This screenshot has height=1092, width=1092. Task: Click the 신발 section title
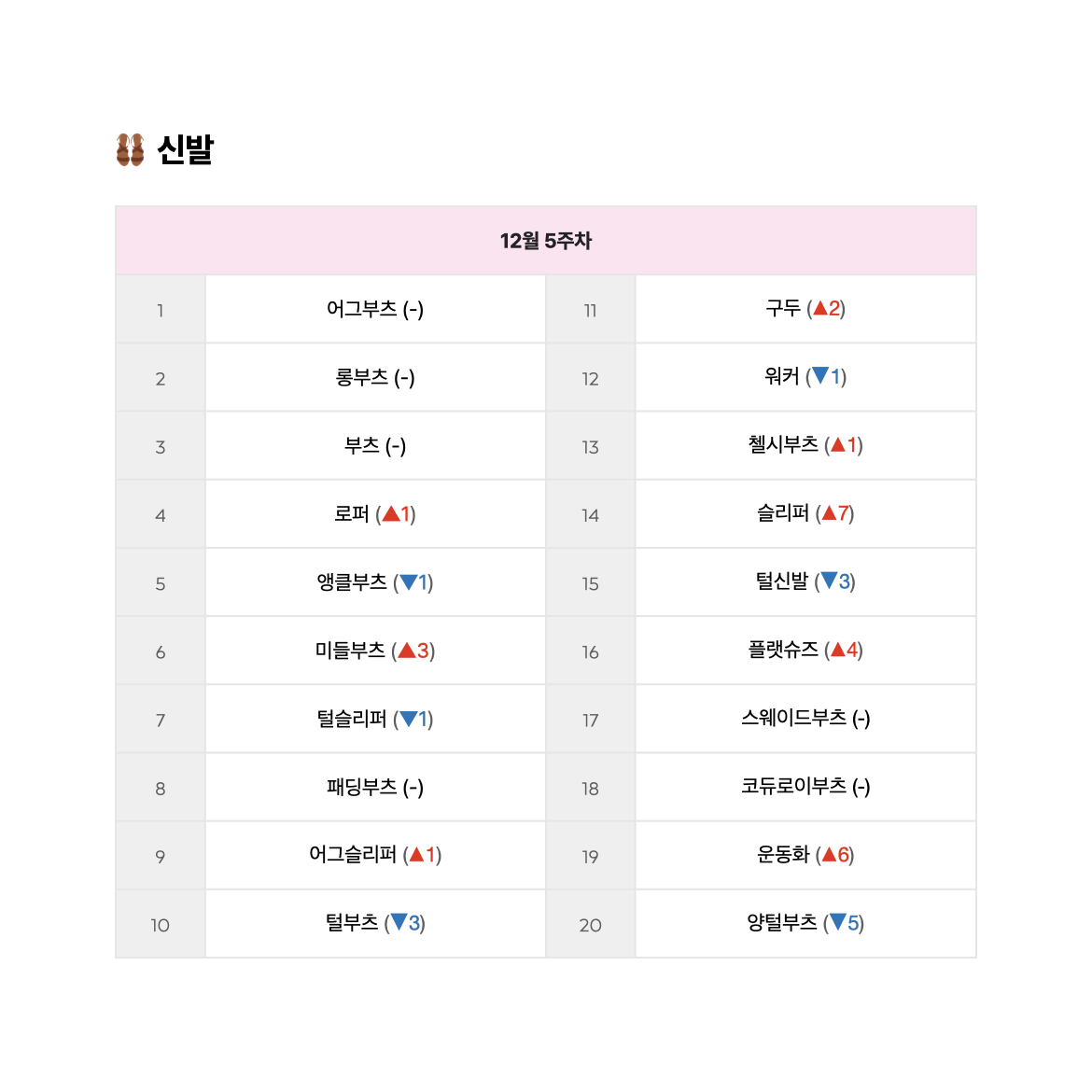185,149
